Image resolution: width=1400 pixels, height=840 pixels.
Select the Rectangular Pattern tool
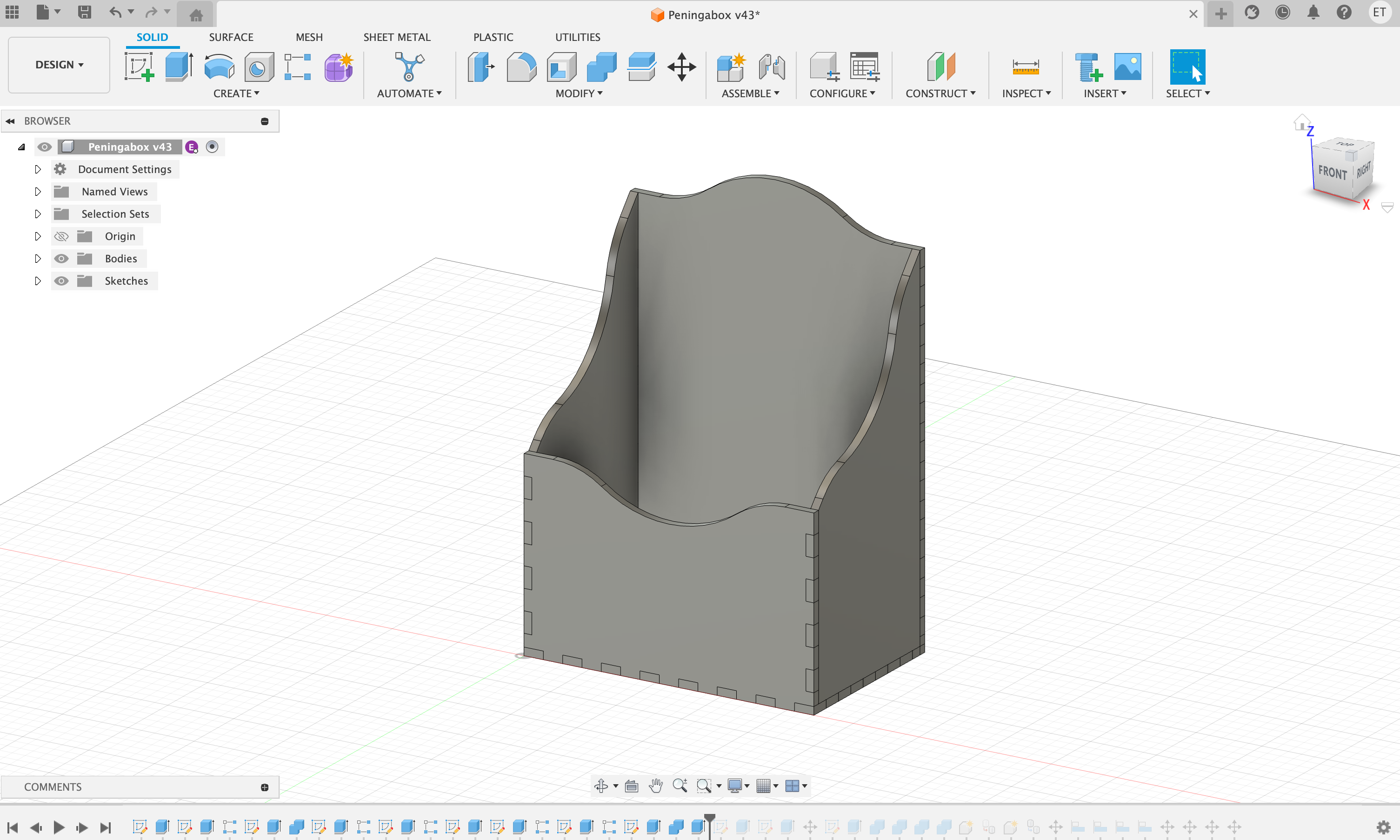(298, 67)
